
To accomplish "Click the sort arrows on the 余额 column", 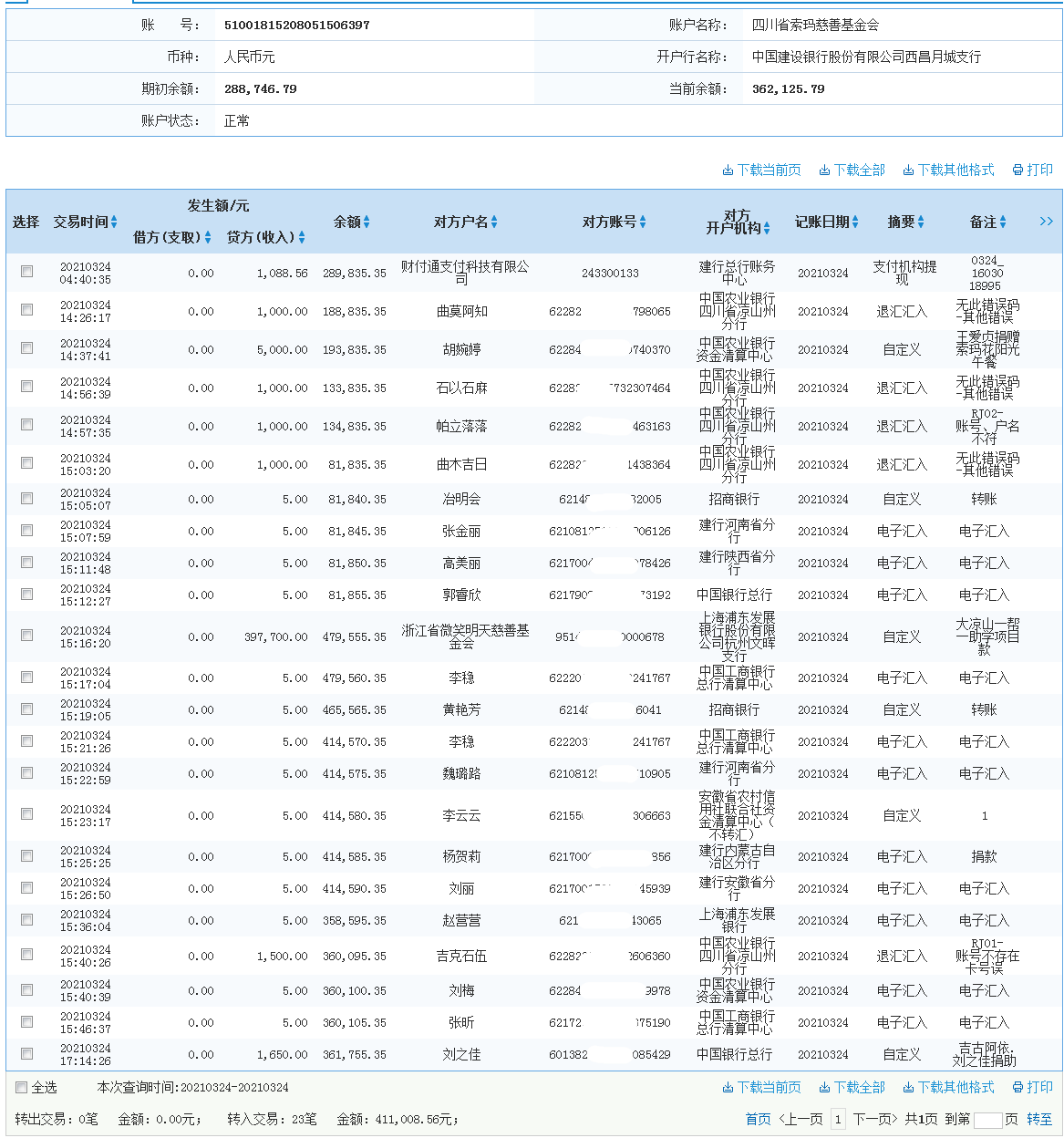I will coord(368,221).
